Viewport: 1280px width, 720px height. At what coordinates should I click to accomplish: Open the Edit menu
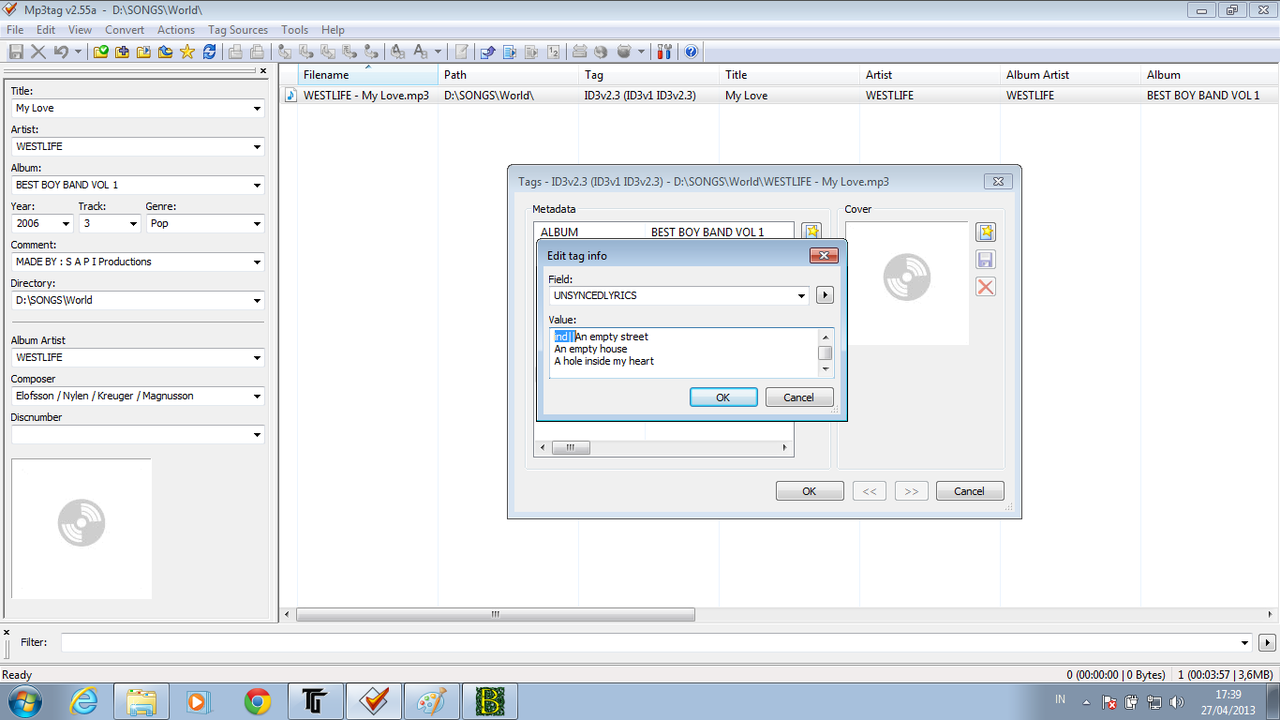pyautogui.click(x=46, y=30)
